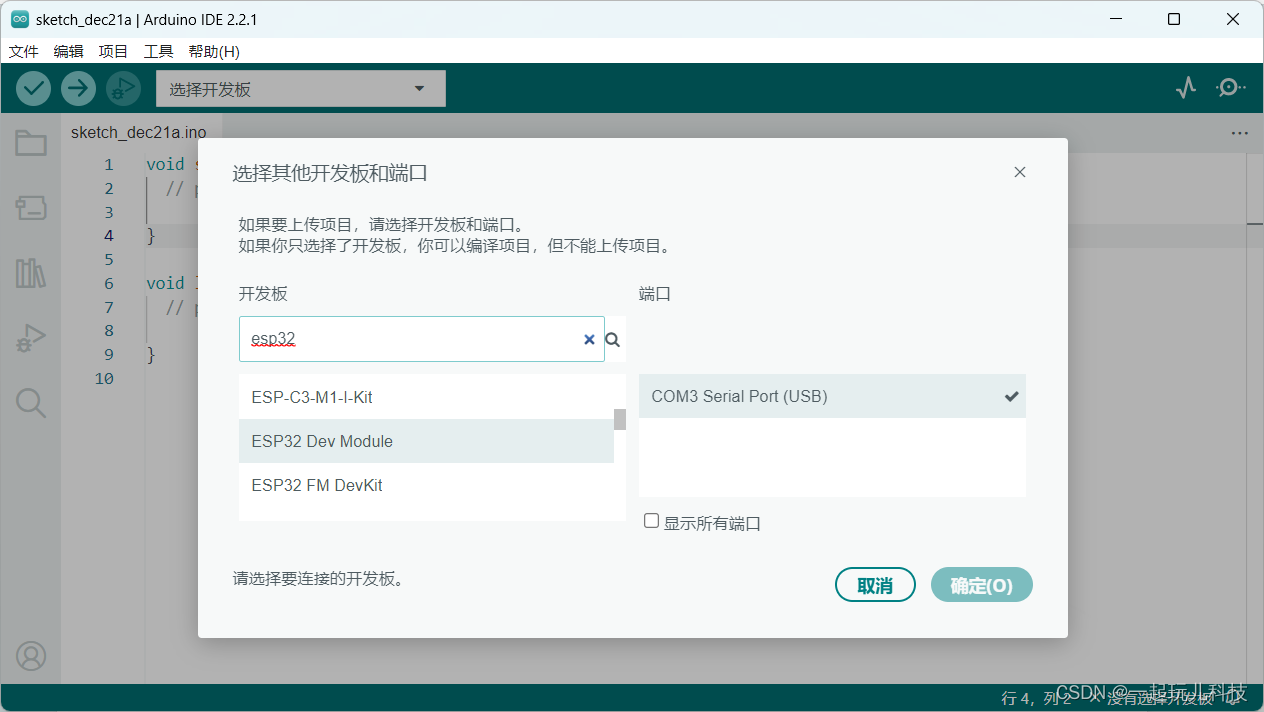The image size is (1264, 712).
Task: Select the COM3 Serial Port (USB)
Action: (x=832, y=396)
